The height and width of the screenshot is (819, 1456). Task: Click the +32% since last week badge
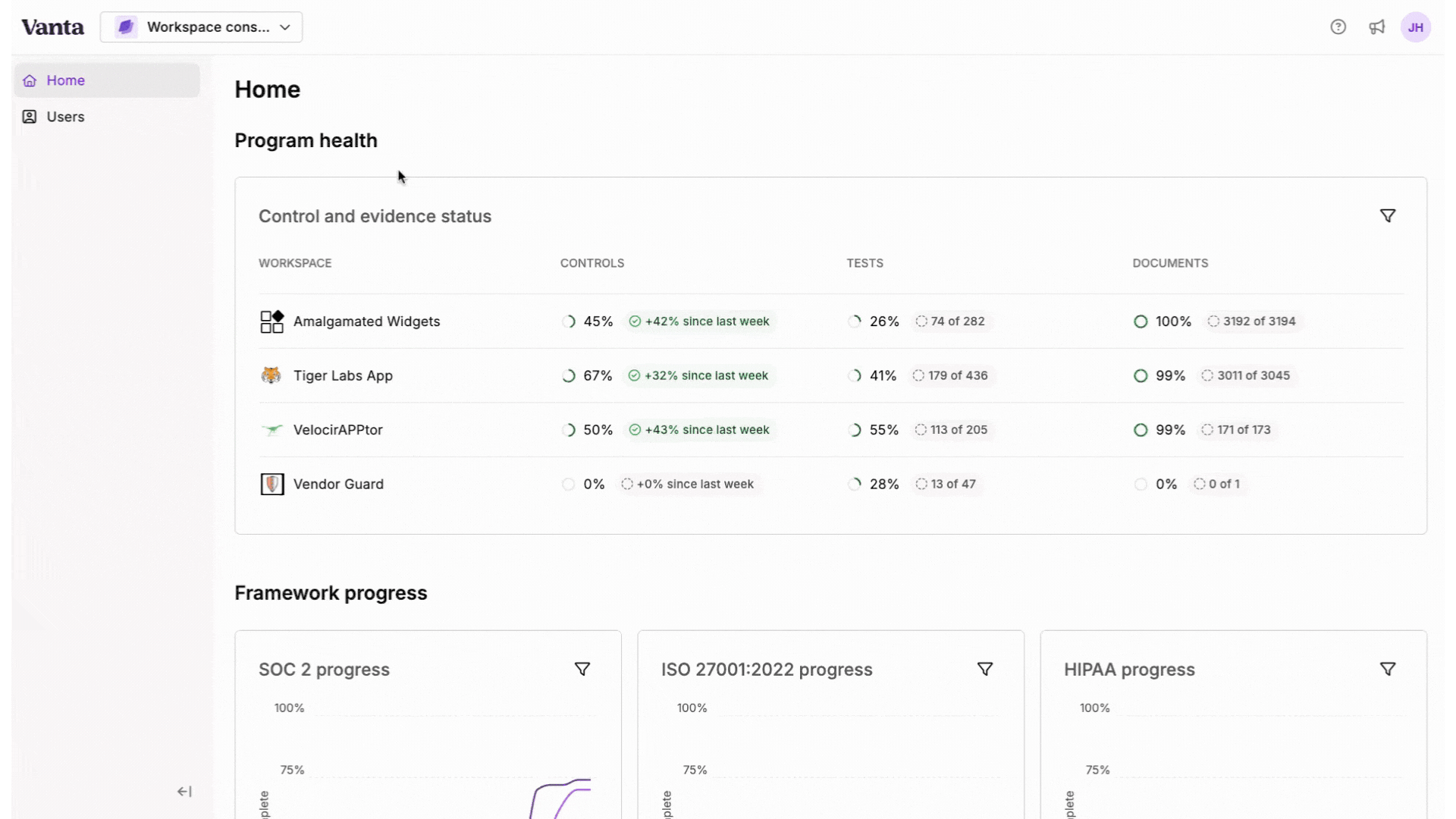point(698,375)
